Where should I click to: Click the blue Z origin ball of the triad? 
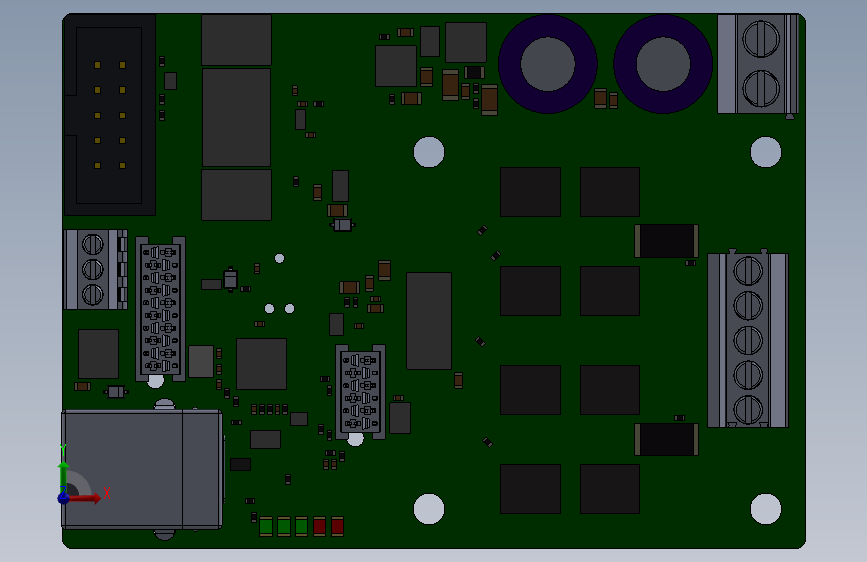64,498
